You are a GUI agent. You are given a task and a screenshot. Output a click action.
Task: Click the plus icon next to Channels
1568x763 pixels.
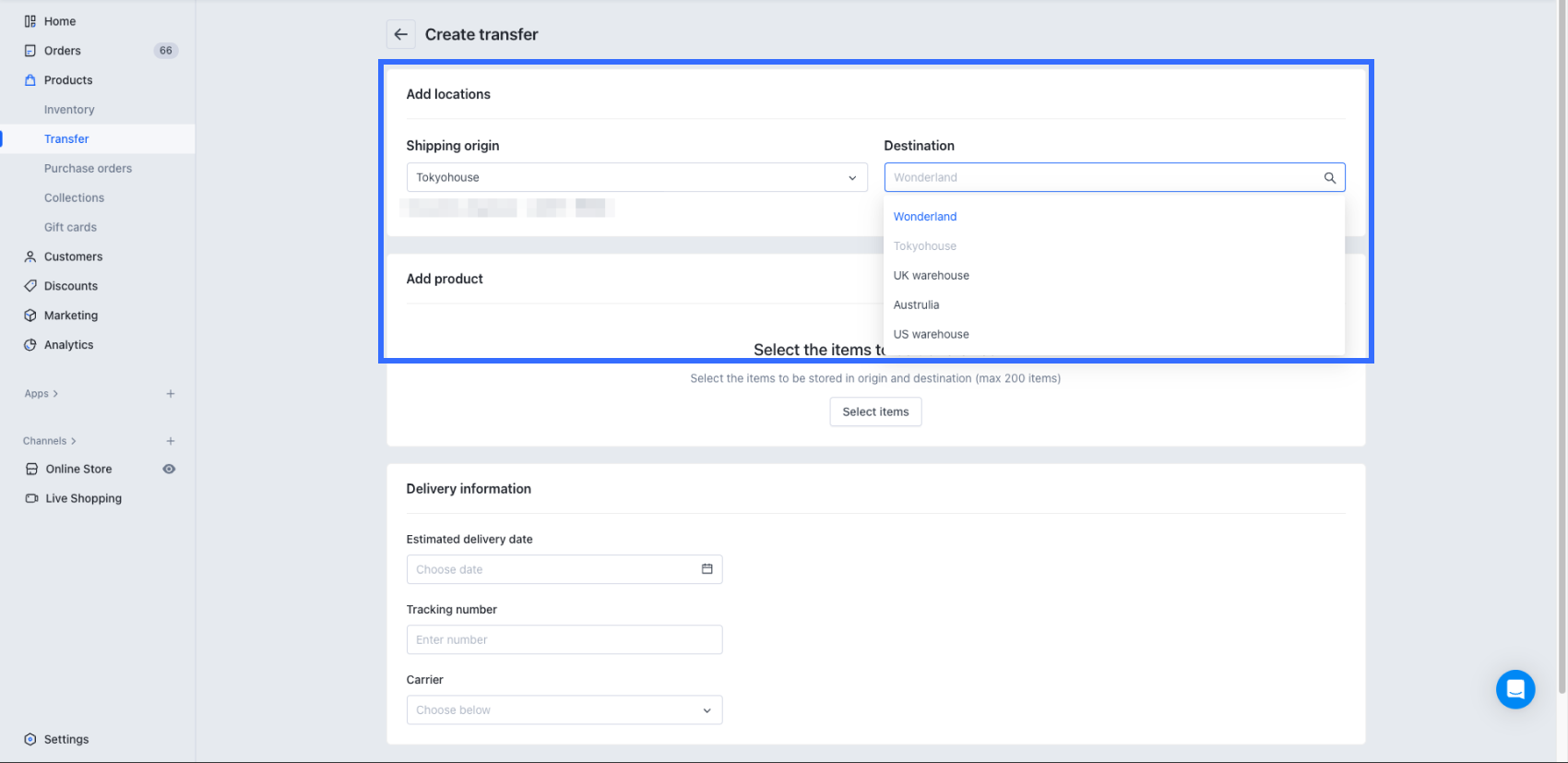pyautogui.click(x=171, y=441)
